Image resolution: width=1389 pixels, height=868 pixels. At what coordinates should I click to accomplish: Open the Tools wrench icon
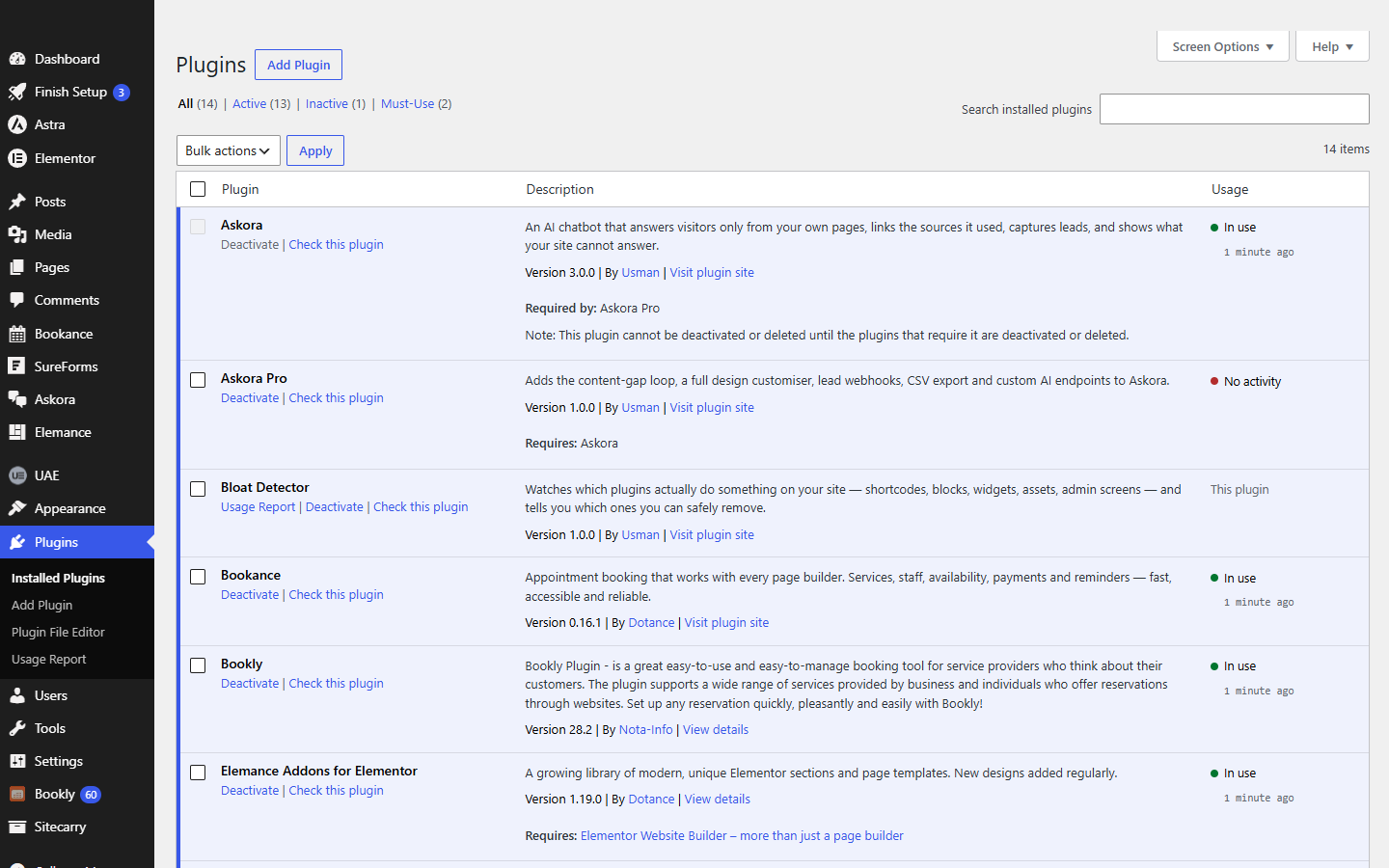17,728
